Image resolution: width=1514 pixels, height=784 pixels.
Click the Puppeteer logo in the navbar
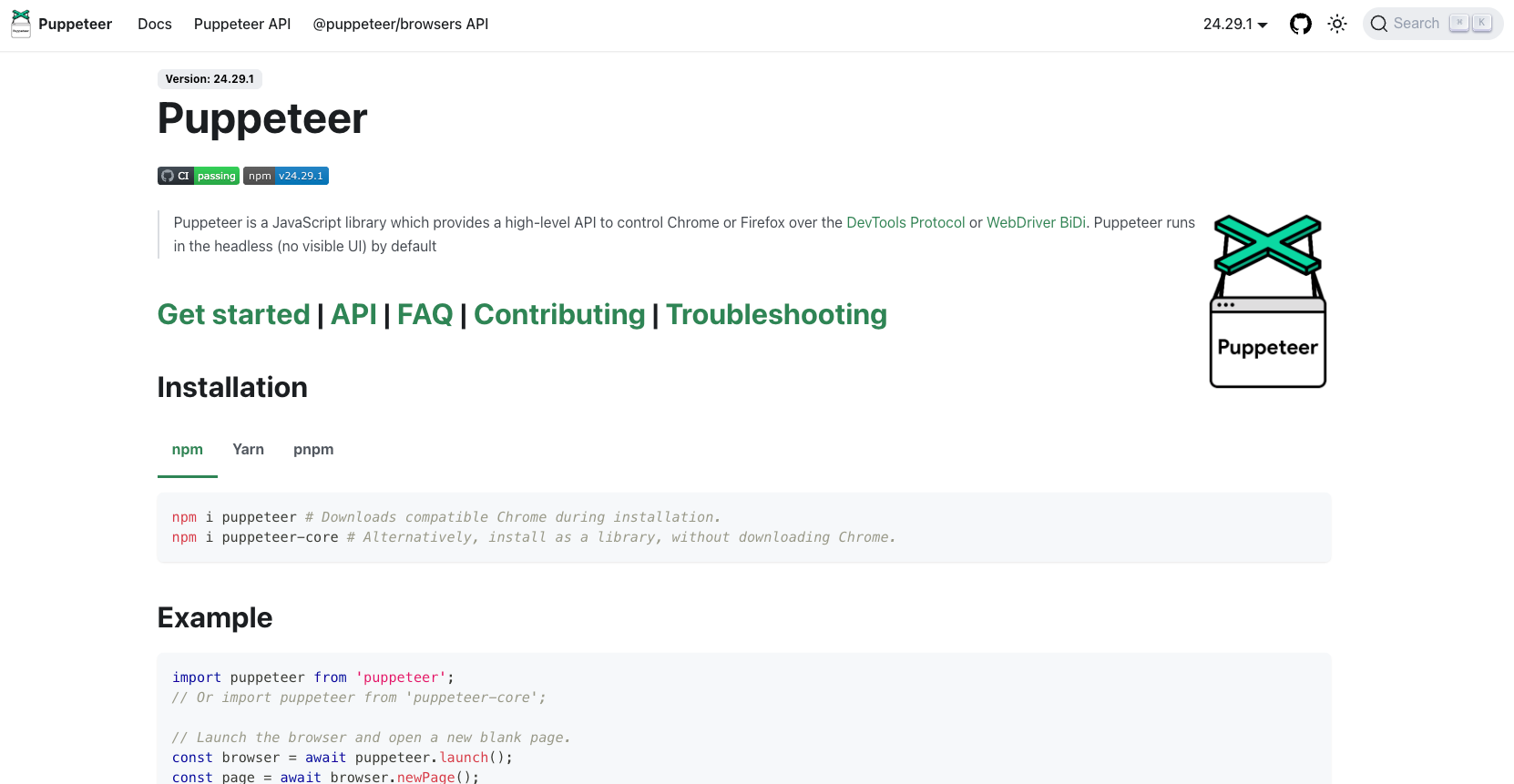click(21, 24)
